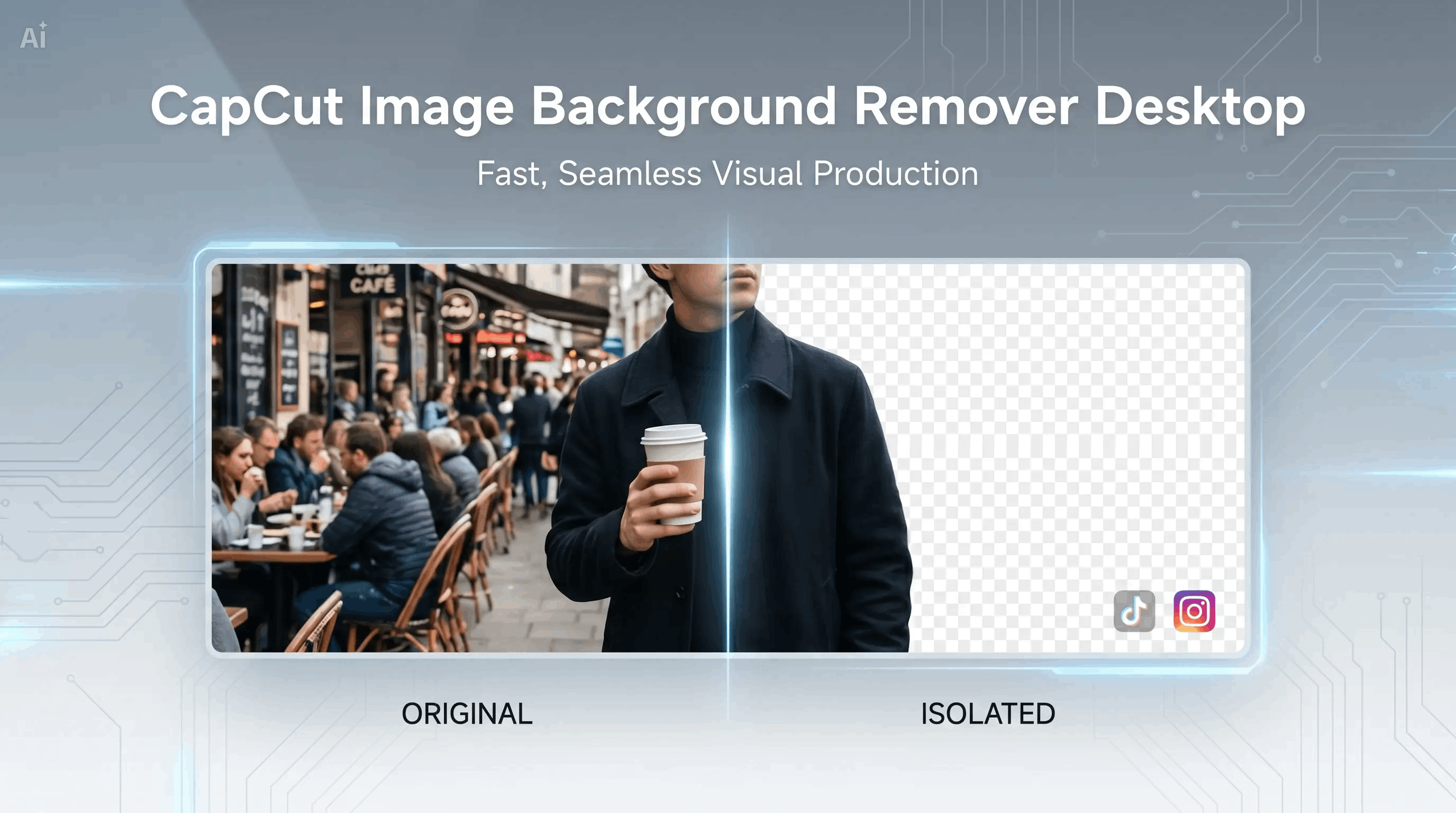Screen dimensions: 1456x813
Task: Open the TikTok share icon
Action: tap(1134, 611)
